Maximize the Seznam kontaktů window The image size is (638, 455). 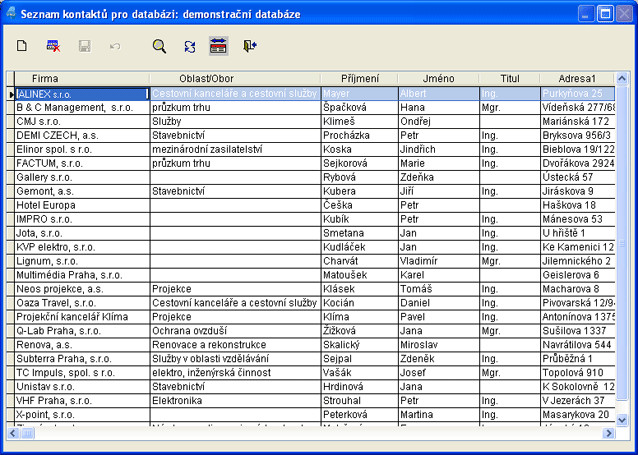pyautogui.click(x=605, y=14)
